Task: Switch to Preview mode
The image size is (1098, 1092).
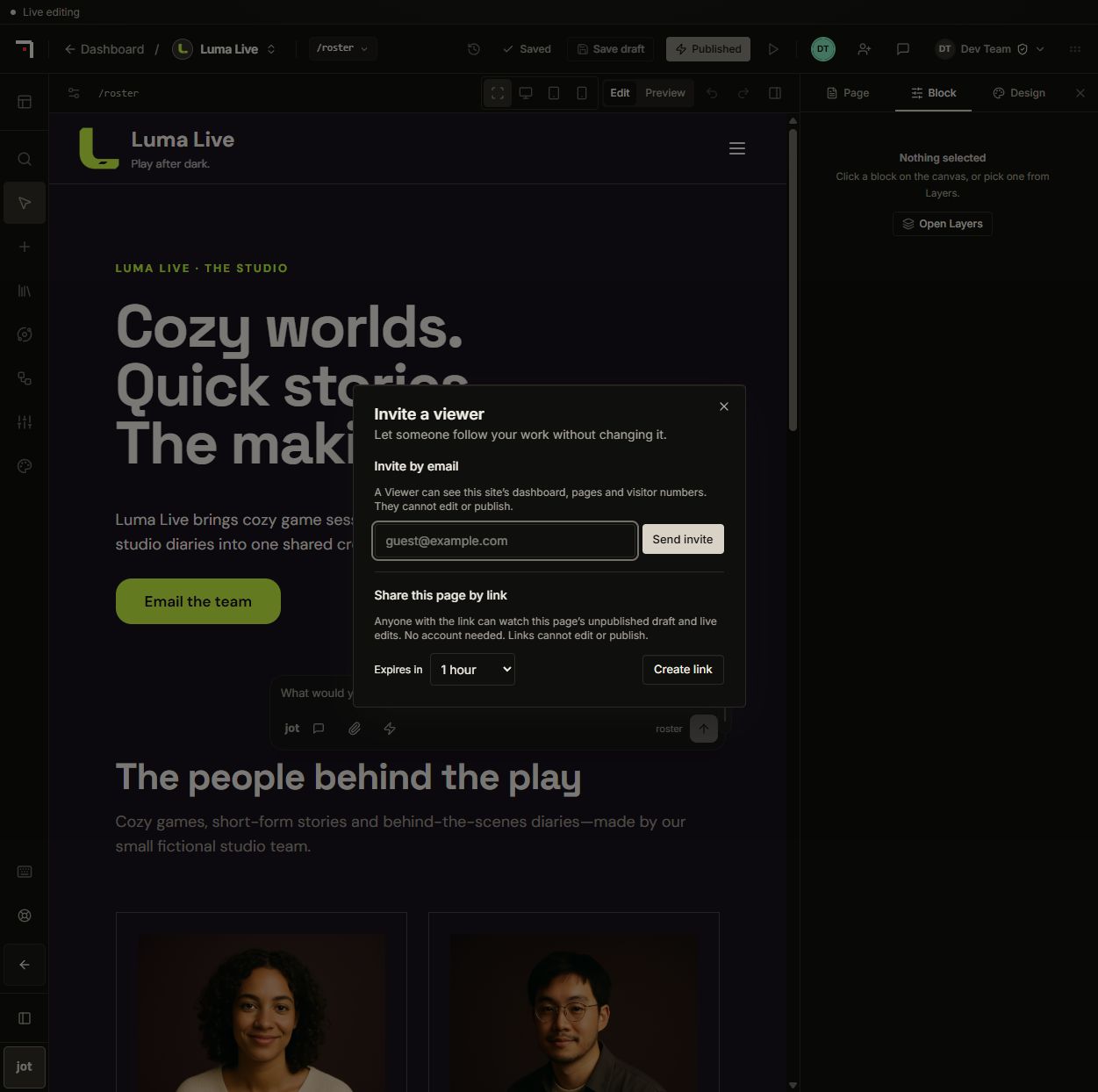Action: [x=665, y=93]
